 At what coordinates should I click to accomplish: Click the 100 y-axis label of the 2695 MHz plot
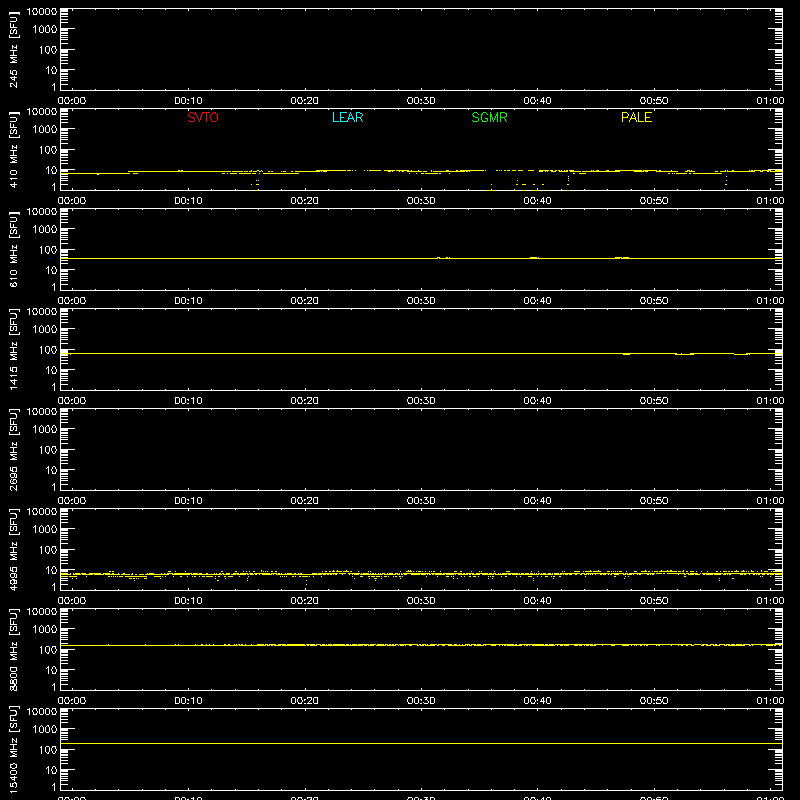coord(48,450)
